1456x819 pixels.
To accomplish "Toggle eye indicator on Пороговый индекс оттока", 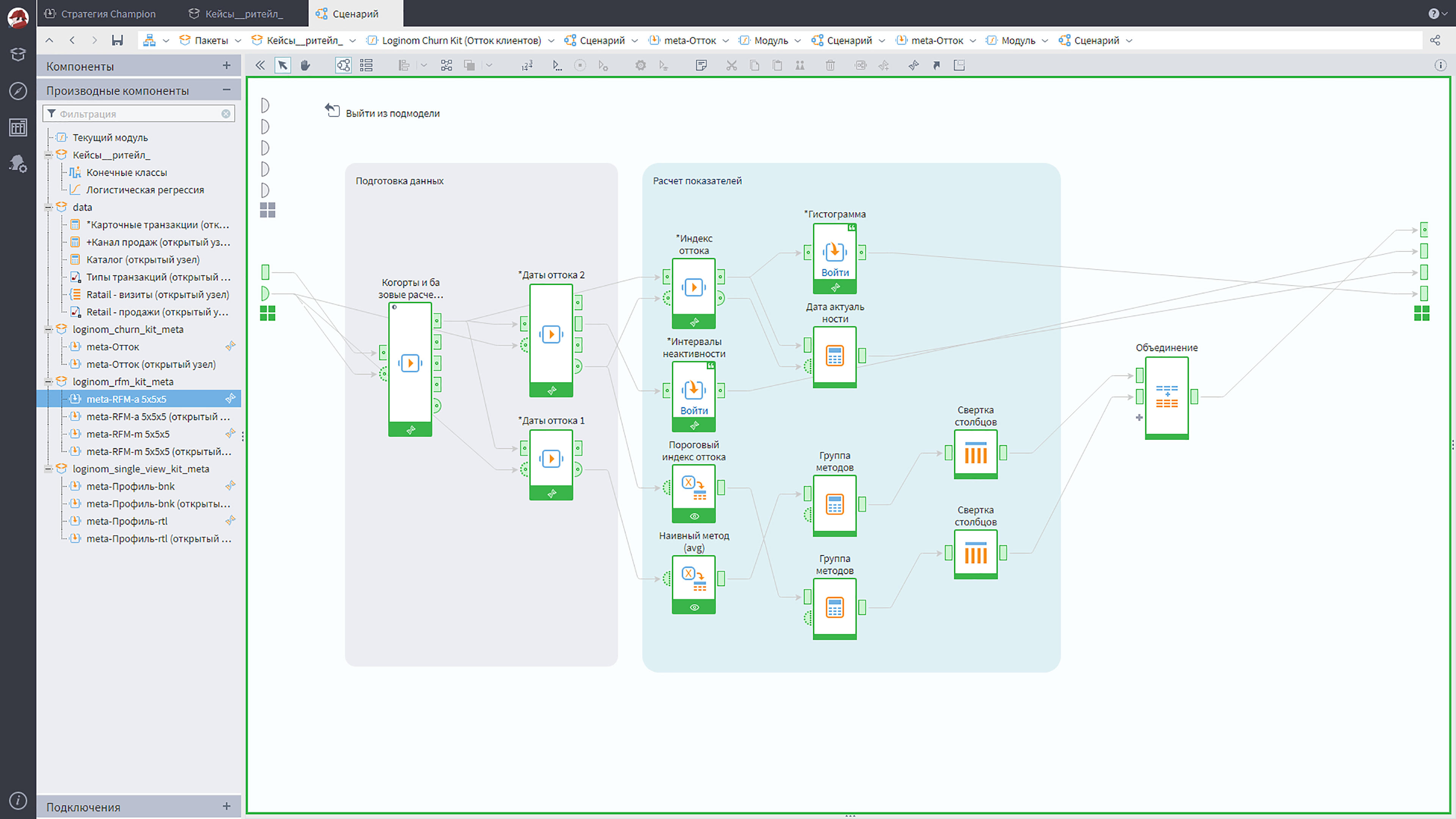I will coord(694,516).
